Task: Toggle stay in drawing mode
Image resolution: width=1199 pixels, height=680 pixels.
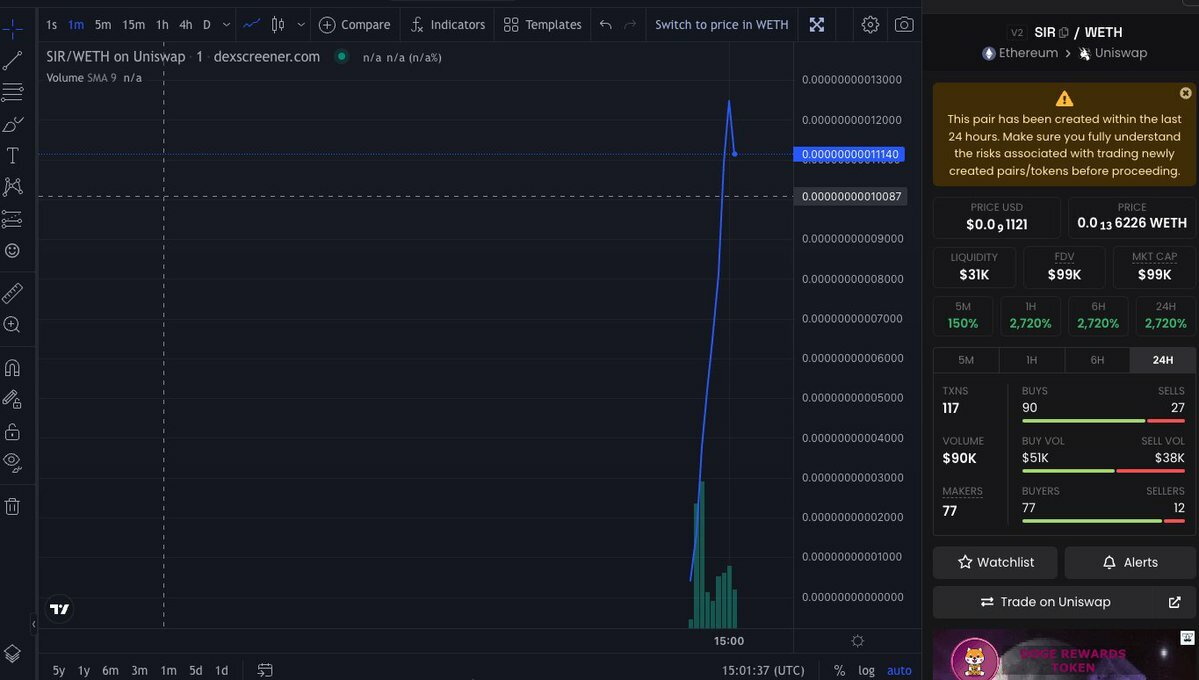Action: point(12,399)
